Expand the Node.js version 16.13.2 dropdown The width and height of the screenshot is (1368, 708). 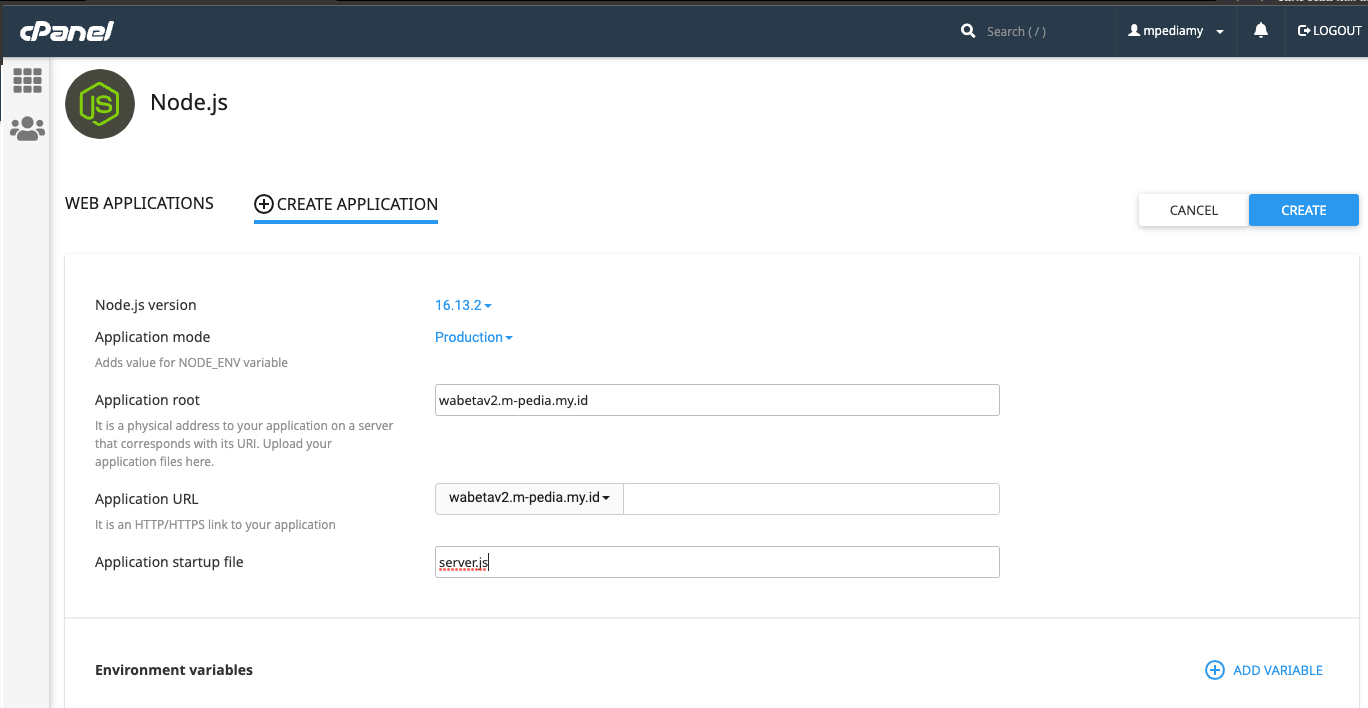(463, 305)
